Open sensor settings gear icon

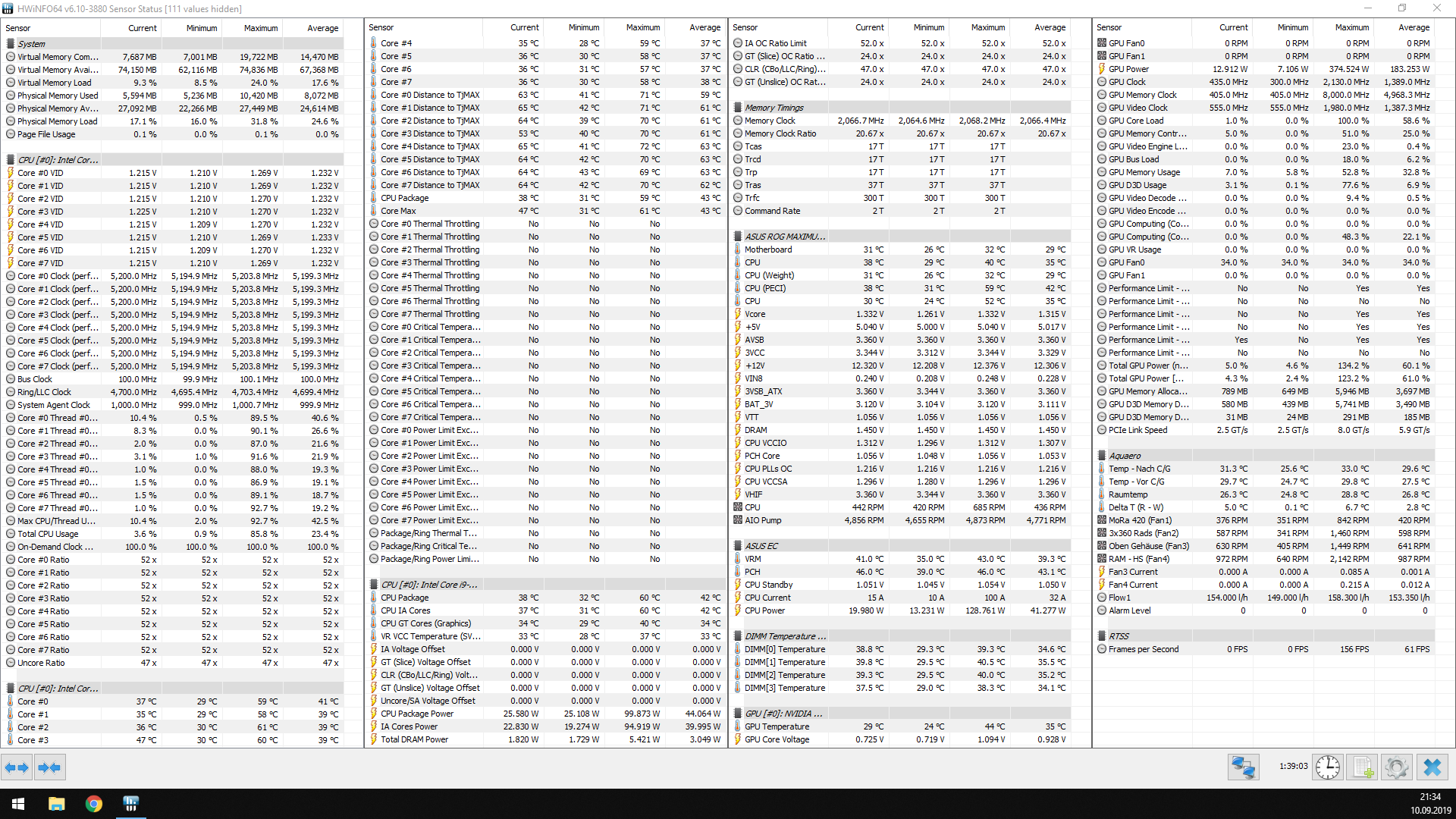point(1396,767)
